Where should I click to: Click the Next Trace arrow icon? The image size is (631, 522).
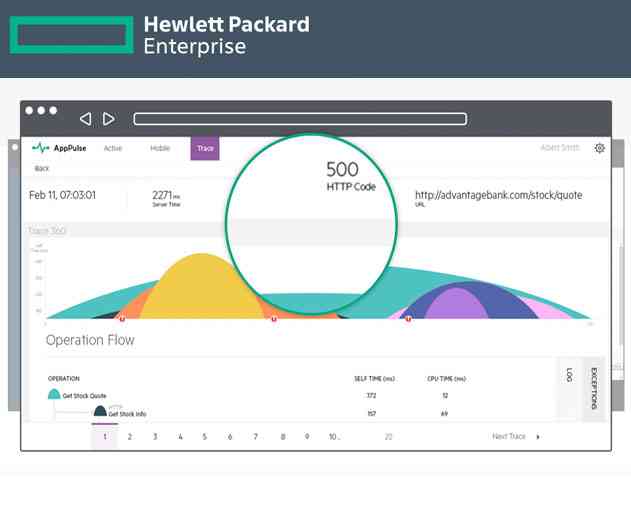coord(538,437)
